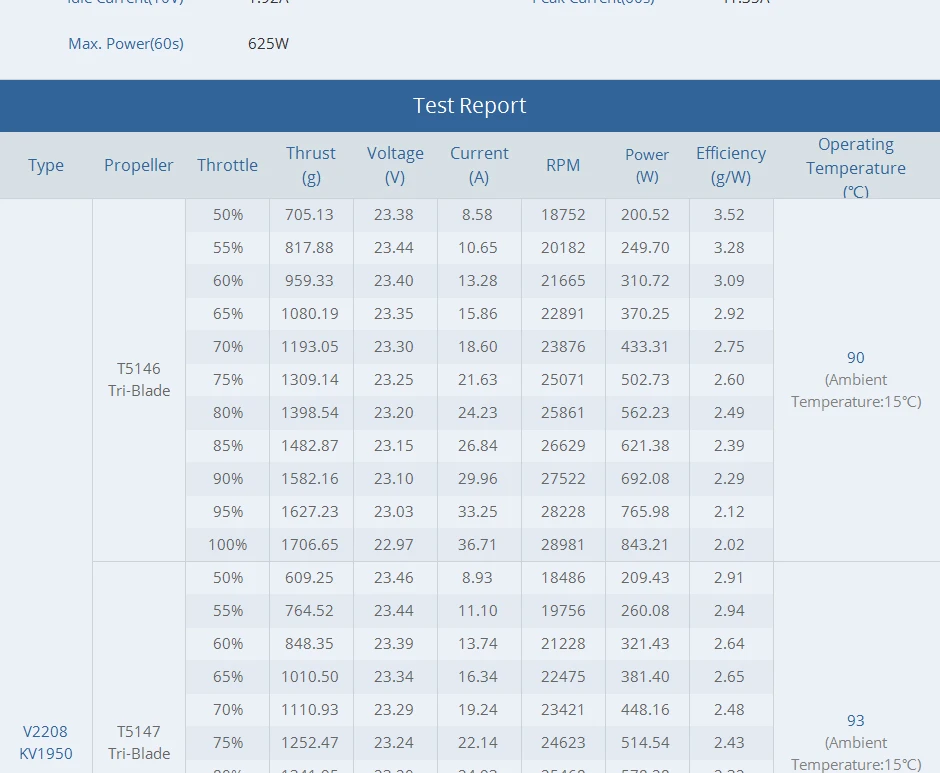
Task: Select the Thrust (g) column header
Action: pyautogui.click(x=311, y=165)
